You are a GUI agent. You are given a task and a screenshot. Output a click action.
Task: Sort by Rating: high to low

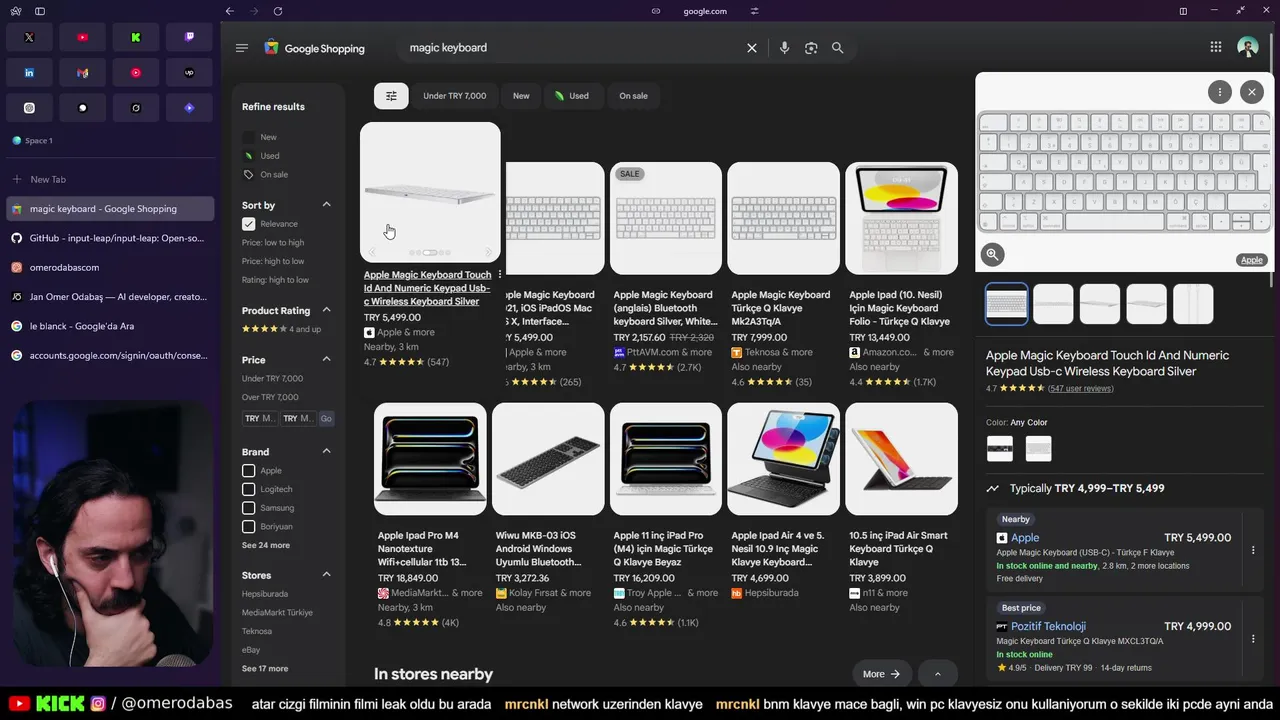pos(275,280)
